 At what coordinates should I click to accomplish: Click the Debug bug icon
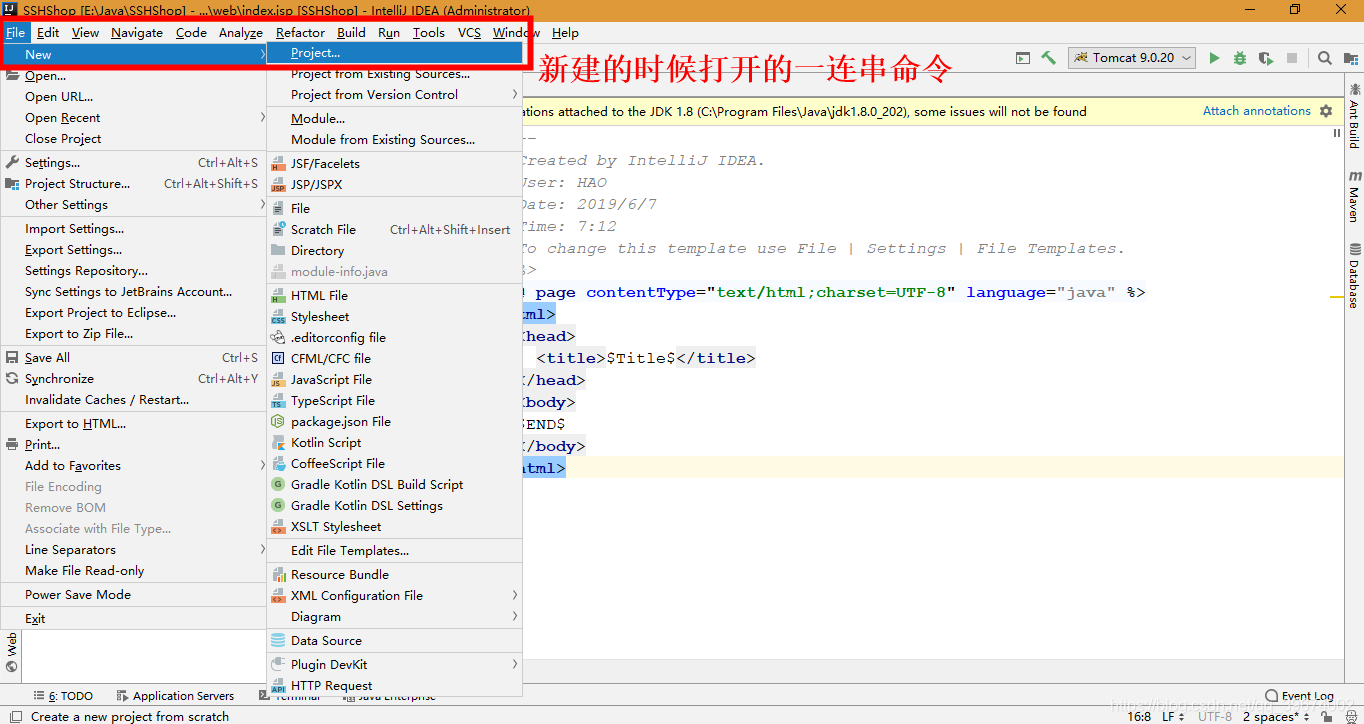(x=1240, y=58)
